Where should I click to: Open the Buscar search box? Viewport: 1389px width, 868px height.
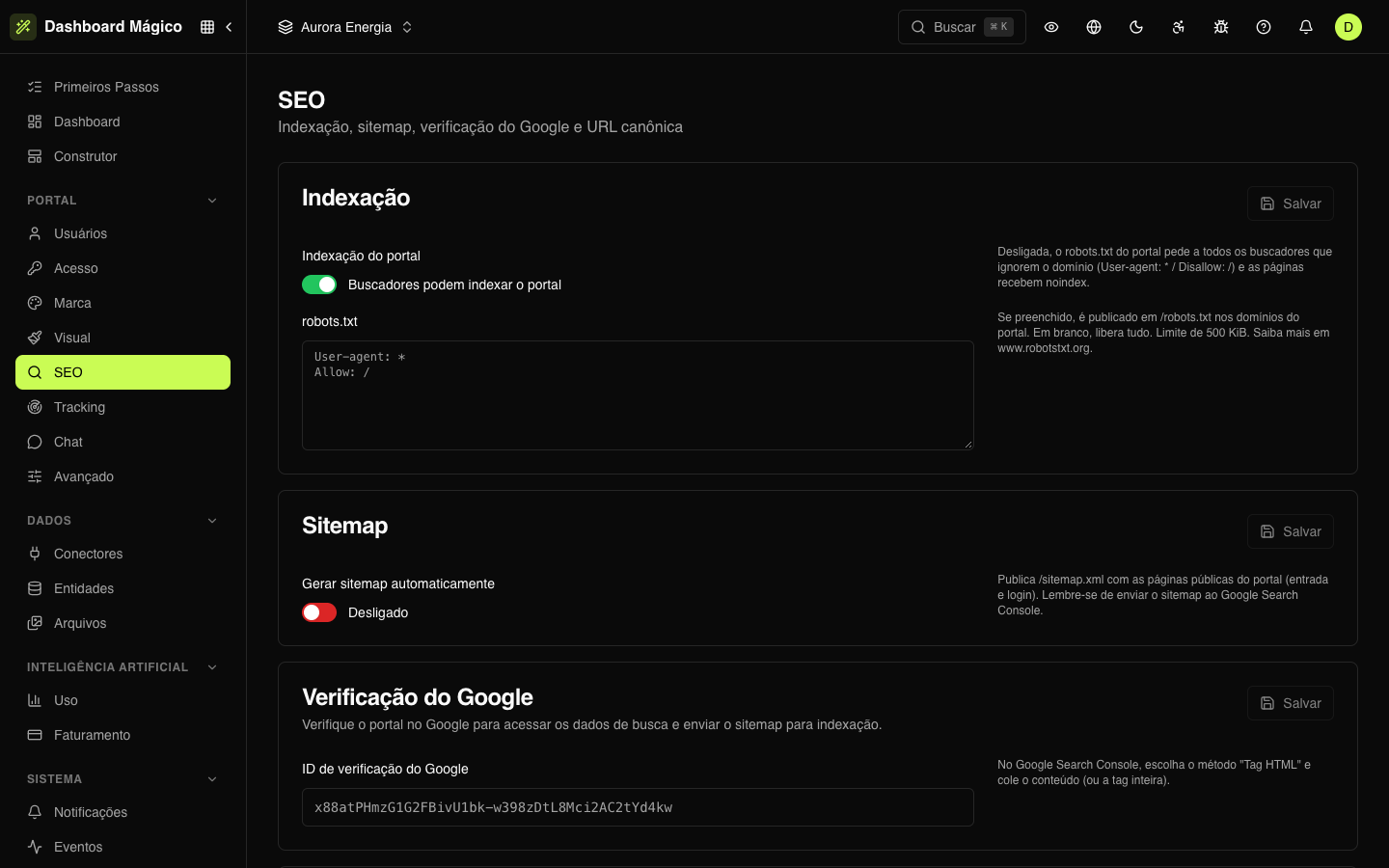[x=962, y=27]
